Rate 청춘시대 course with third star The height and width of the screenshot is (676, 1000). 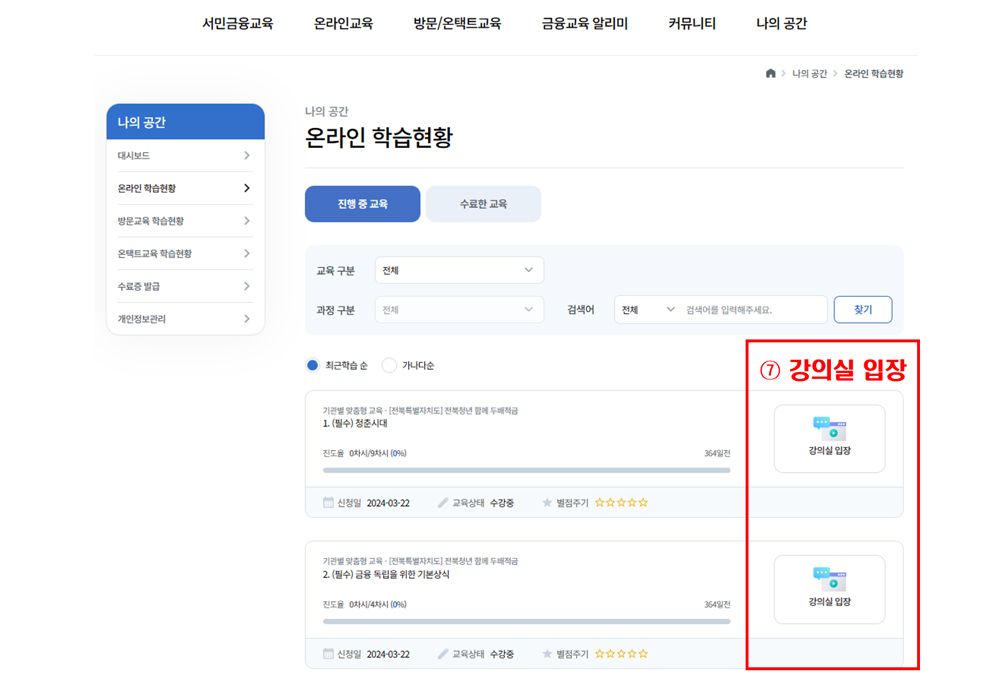(x=621, y=503)
